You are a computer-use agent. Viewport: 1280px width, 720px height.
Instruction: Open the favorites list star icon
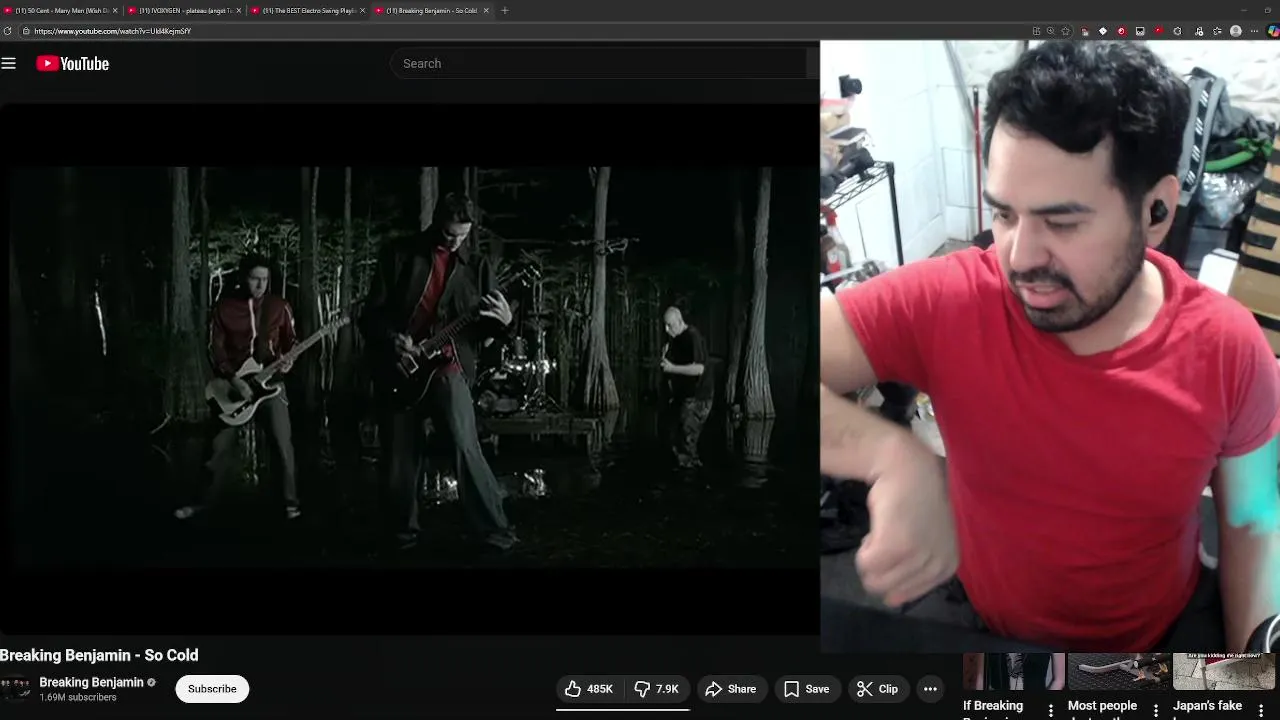tap(1217, 31)
